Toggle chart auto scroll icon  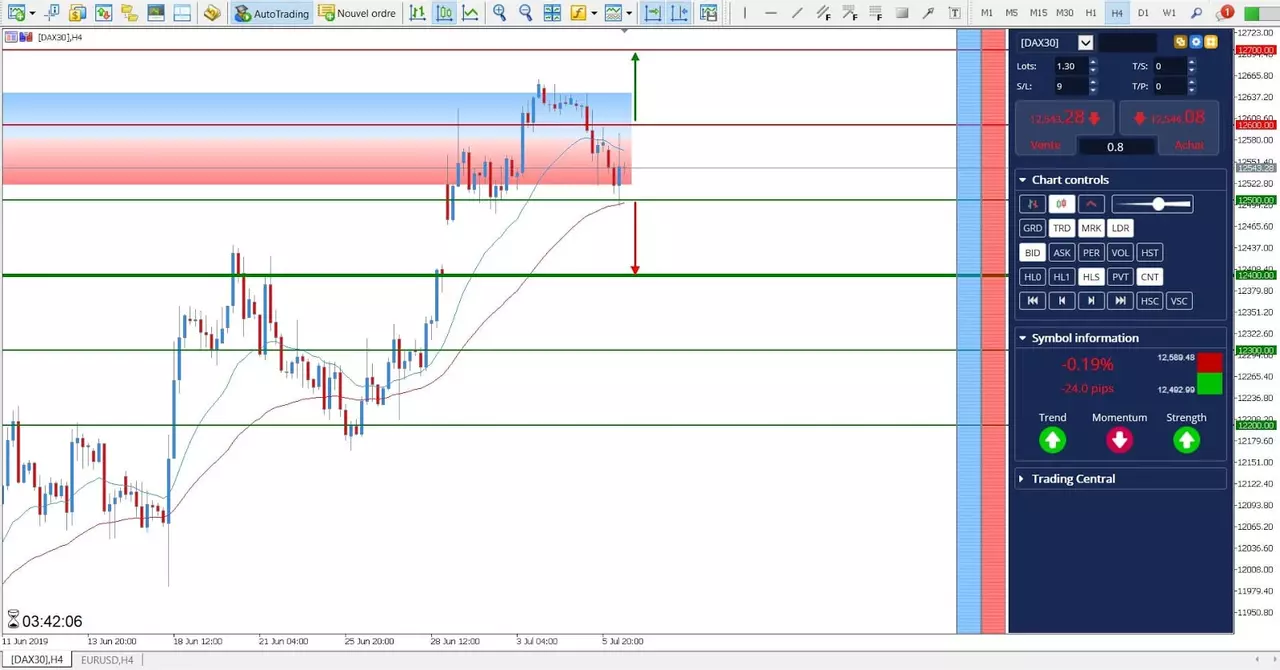[653, 13]
